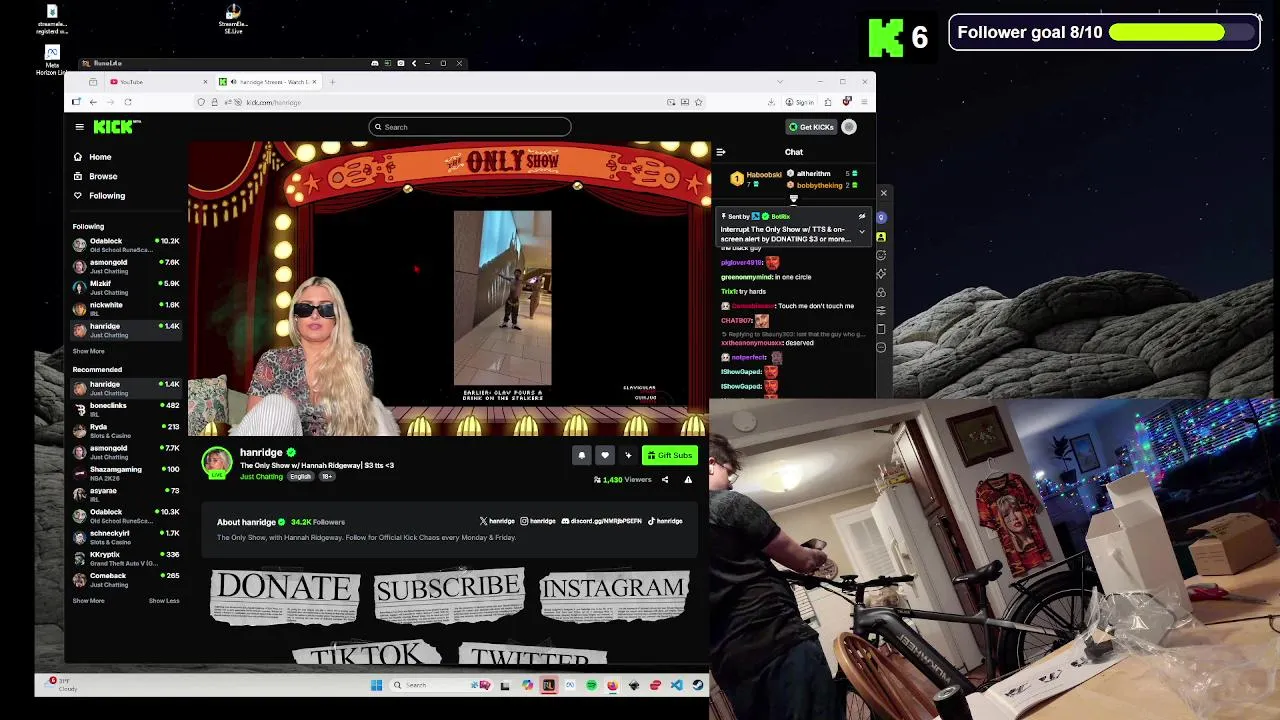Open Mizkif channel under Following
The image size is (1280, 720).
coord(126,288)
